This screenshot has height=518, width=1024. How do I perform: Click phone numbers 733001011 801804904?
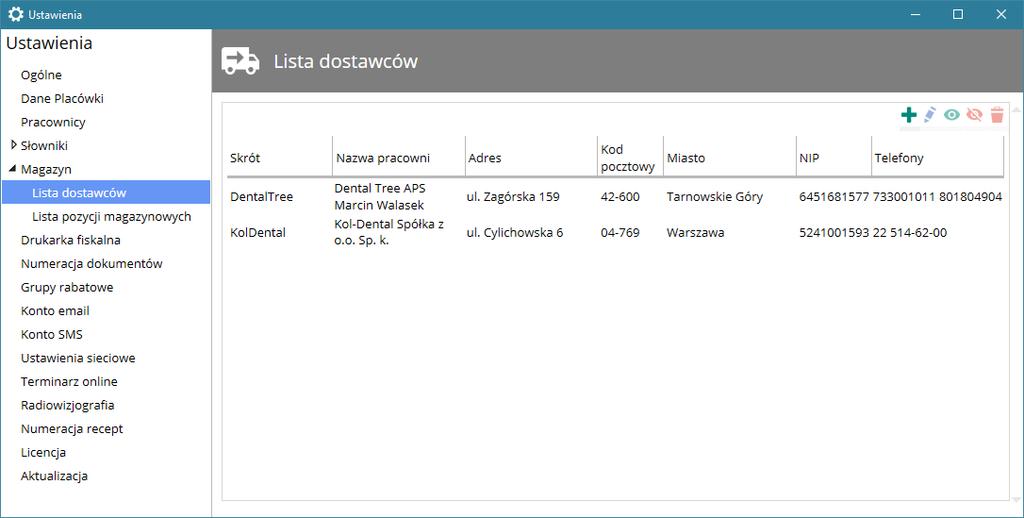pyautogui.click(x=937, y=196)
